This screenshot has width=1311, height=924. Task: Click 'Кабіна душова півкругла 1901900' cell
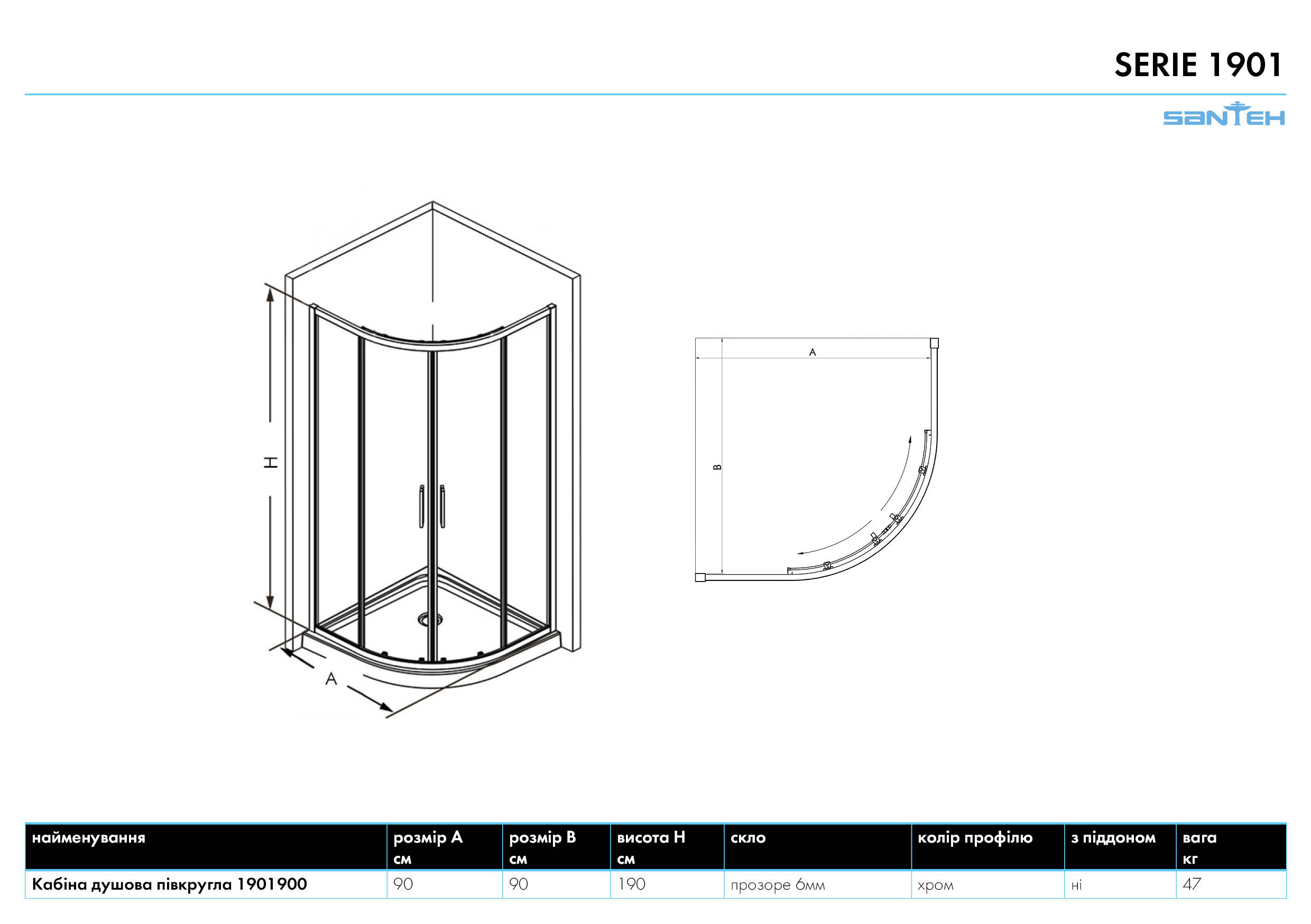pyautogui.click(x=170, y=884)
